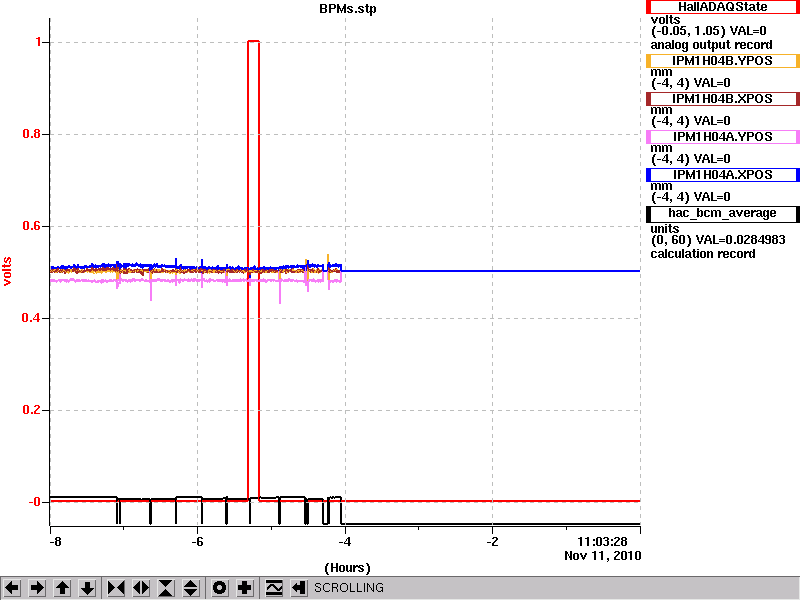Click the VAL=0.0284983 readout text

tap(740, 240)
